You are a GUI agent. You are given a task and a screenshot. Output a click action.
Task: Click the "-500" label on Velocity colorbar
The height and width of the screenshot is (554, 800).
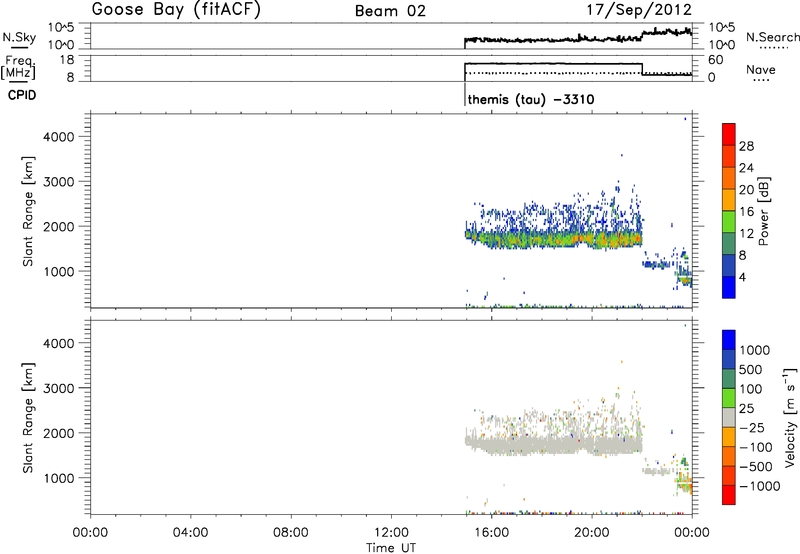pyautogui.click(x=756, y=467)
